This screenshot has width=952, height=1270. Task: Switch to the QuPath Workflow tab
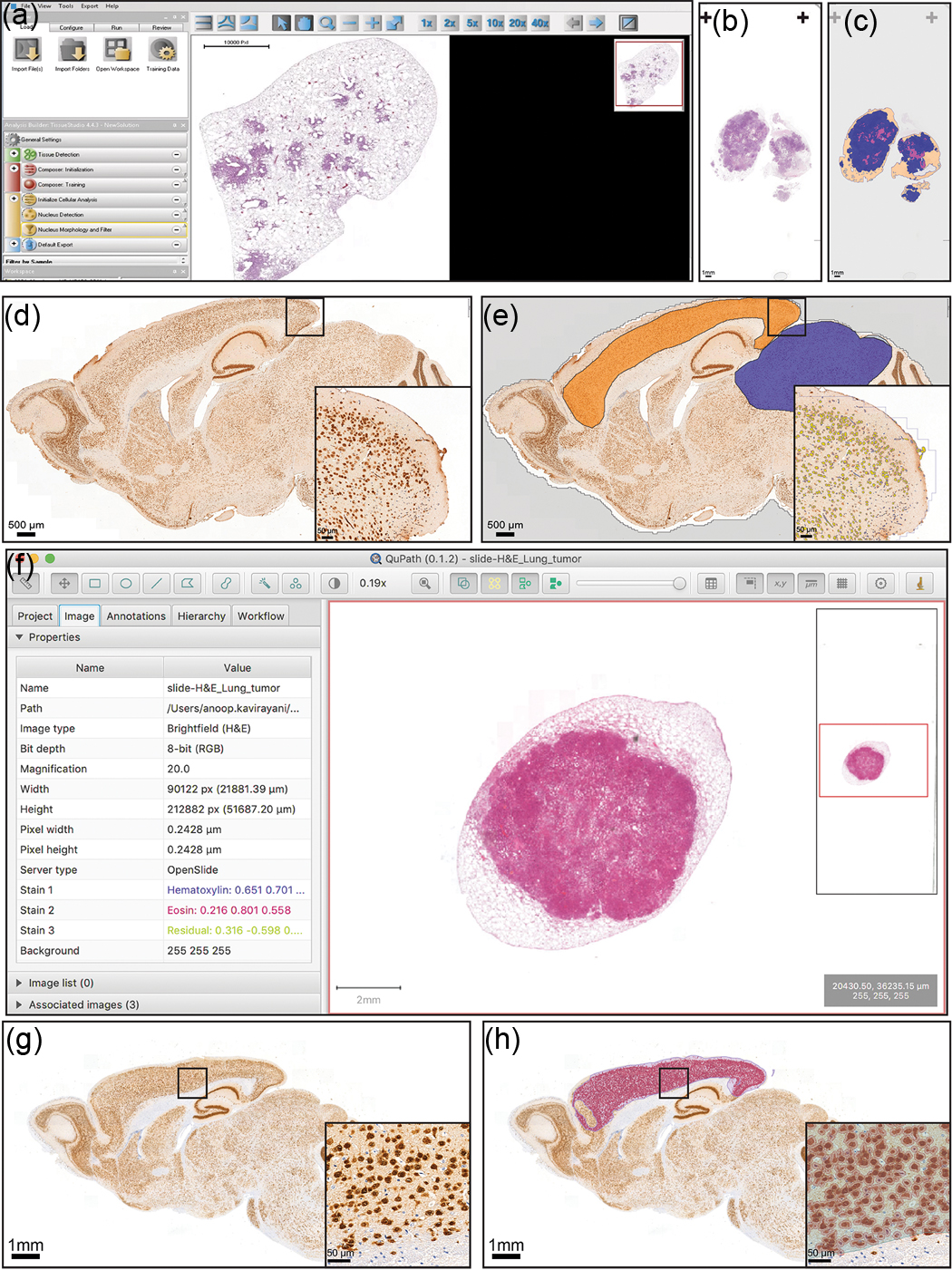(x=261, y=616)
